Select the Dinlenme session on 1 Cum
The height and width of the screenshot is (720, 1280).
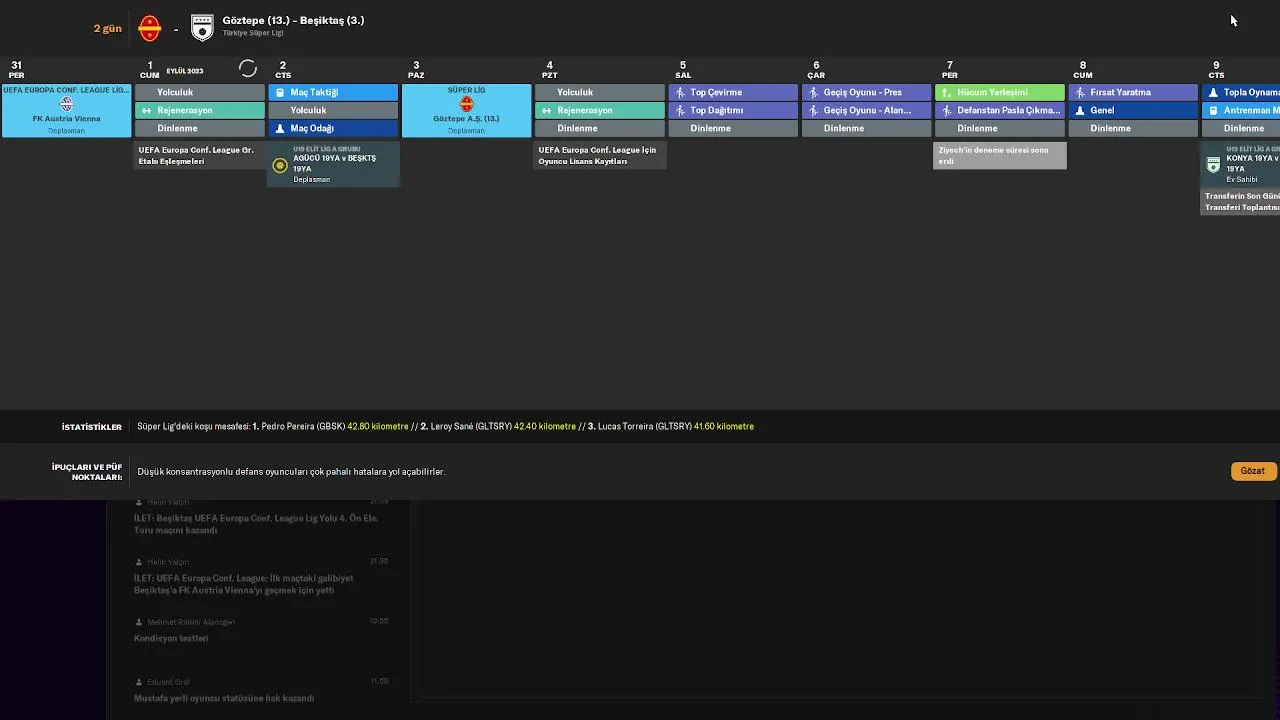pyautogui.click(x=200, y=128)
